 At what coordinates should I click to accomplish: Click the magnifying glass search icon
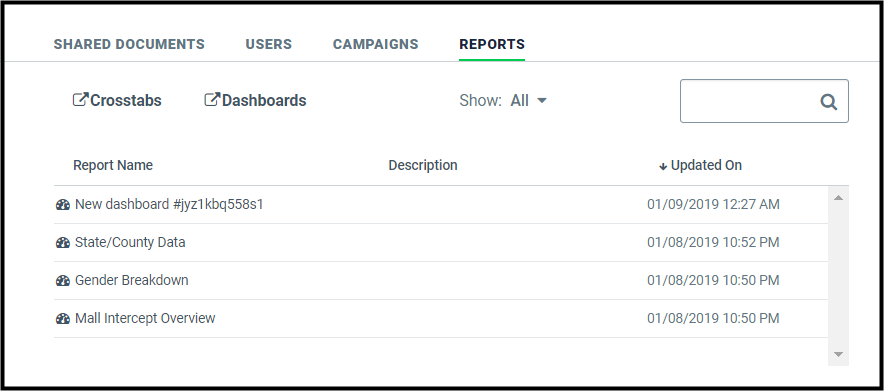tap(828, 101)
